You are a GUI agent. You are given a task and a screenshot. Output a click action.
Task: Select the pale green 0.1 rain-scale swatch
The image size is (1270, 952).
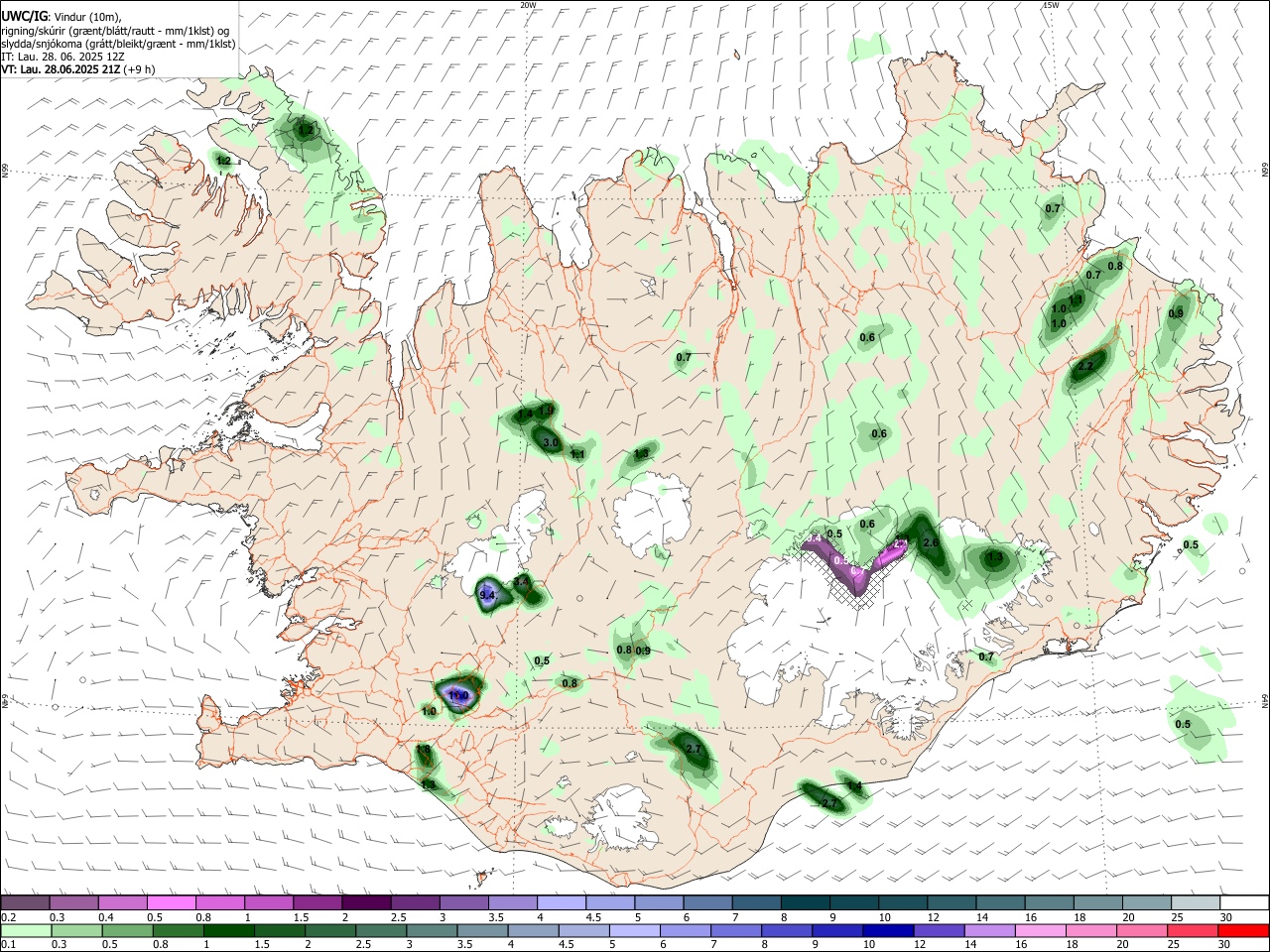point(25,930)
